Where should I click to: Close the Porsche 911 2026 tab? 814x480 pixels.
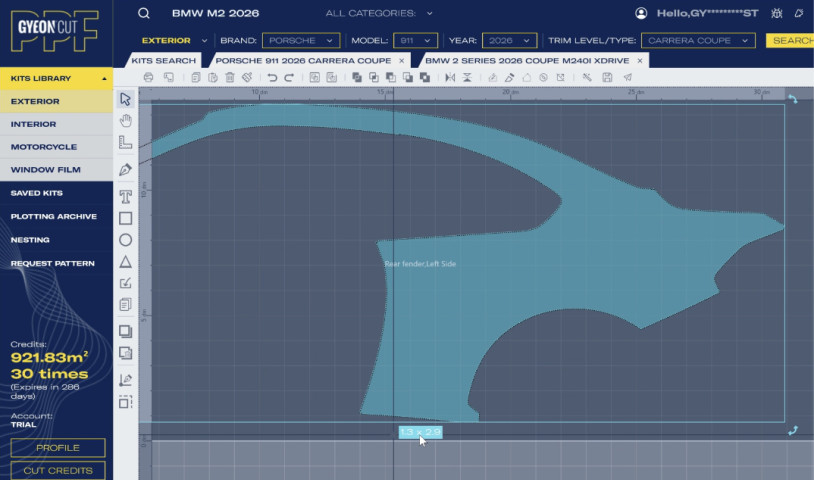click(401, 61)
